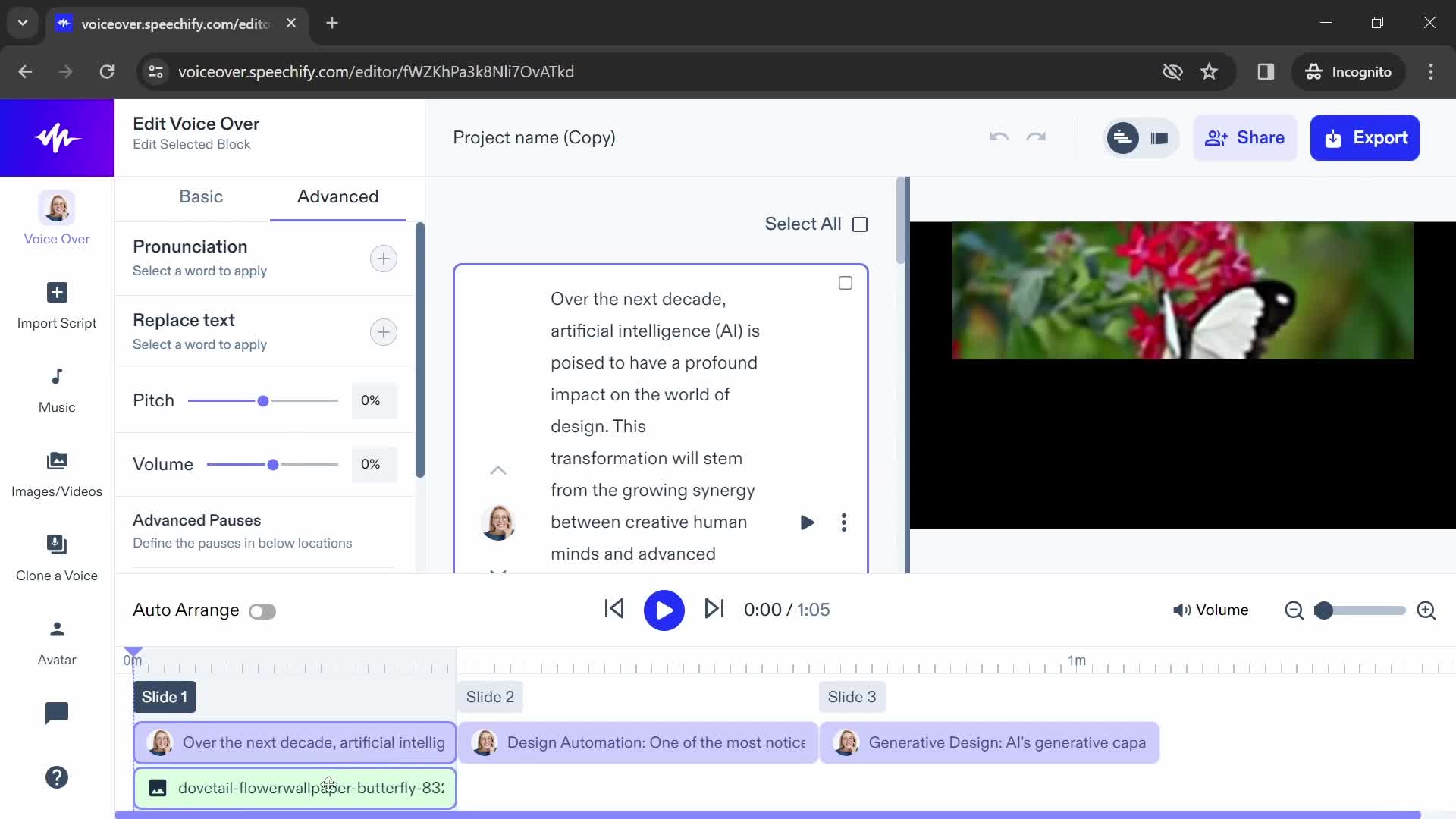Expand the Replace text settings

[383, 332]
